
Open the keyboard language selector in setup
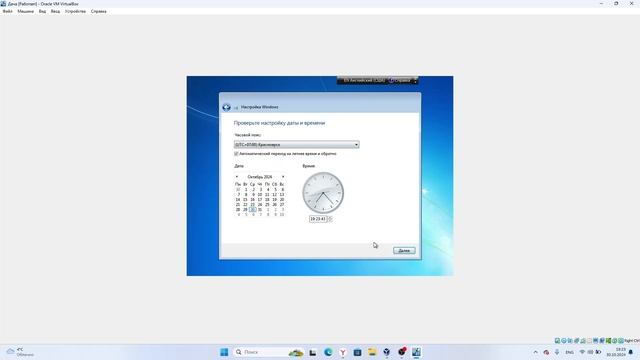(363, 80)
